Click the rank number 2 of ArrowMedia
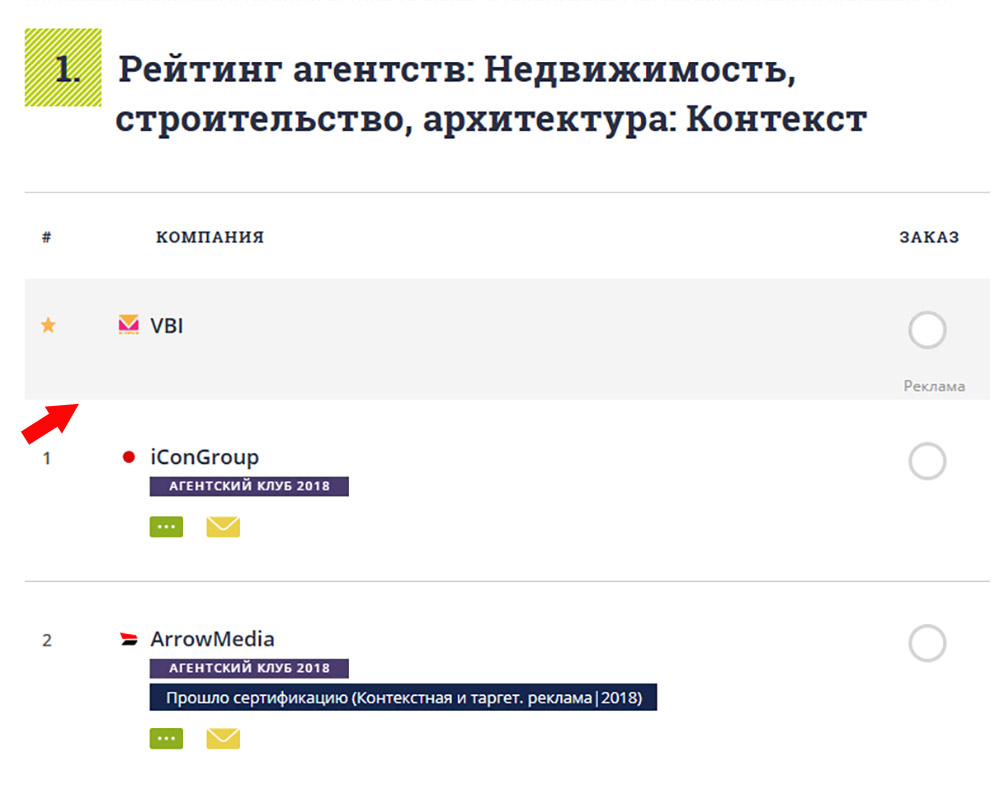Viewport: 1000px width, 785px height. pyautogui.click(x=47, y=640)
